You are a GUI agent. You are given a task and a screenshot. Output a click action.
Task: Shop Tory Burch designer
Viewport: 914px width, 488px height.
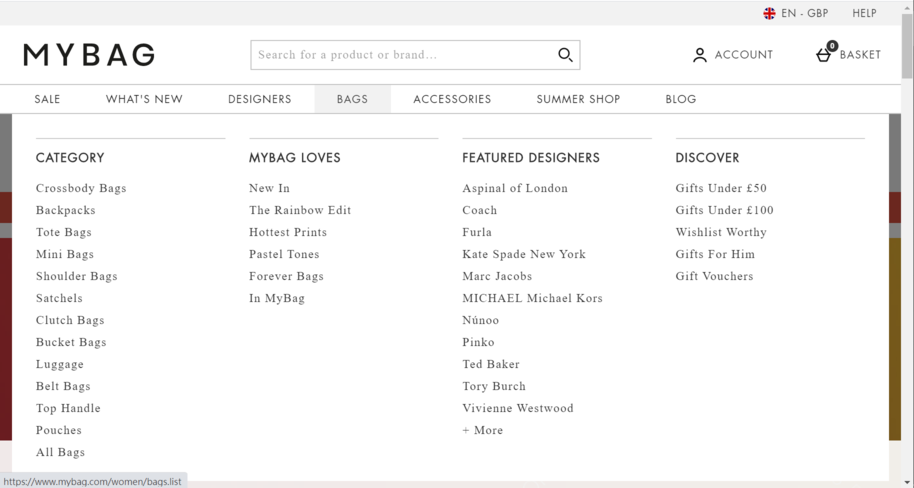click(x=494, y=387)
